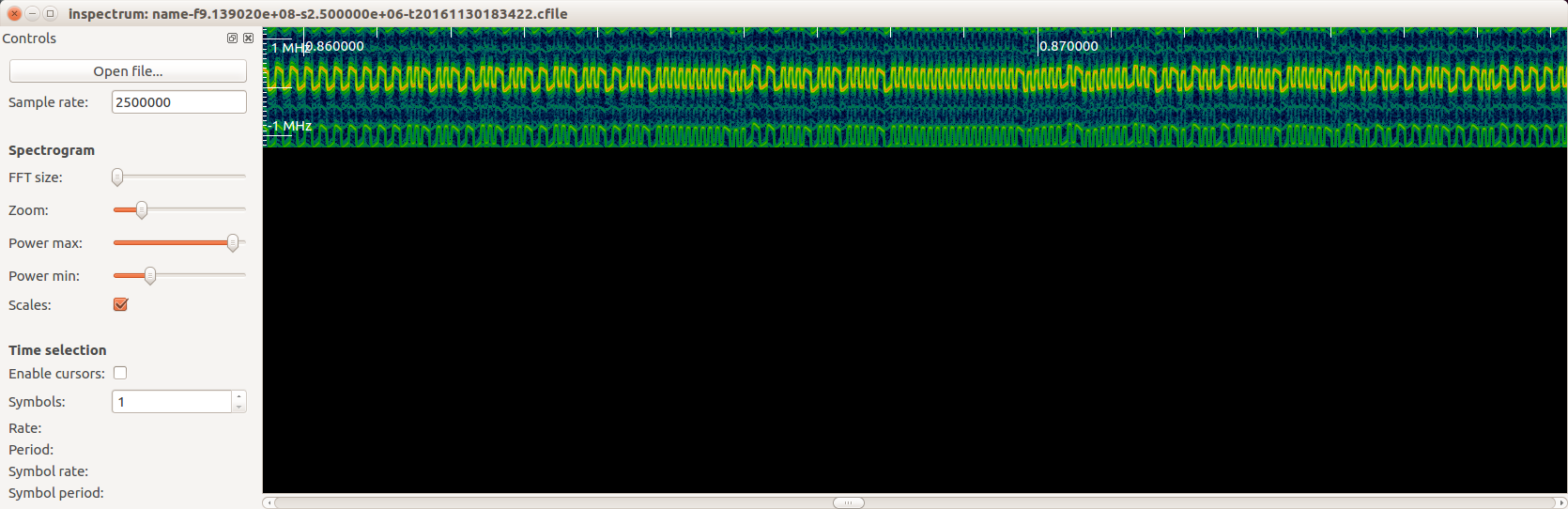Maximize the inspectrum window
The height and width of the screenshot is (509, 1568).
[50, 13]
